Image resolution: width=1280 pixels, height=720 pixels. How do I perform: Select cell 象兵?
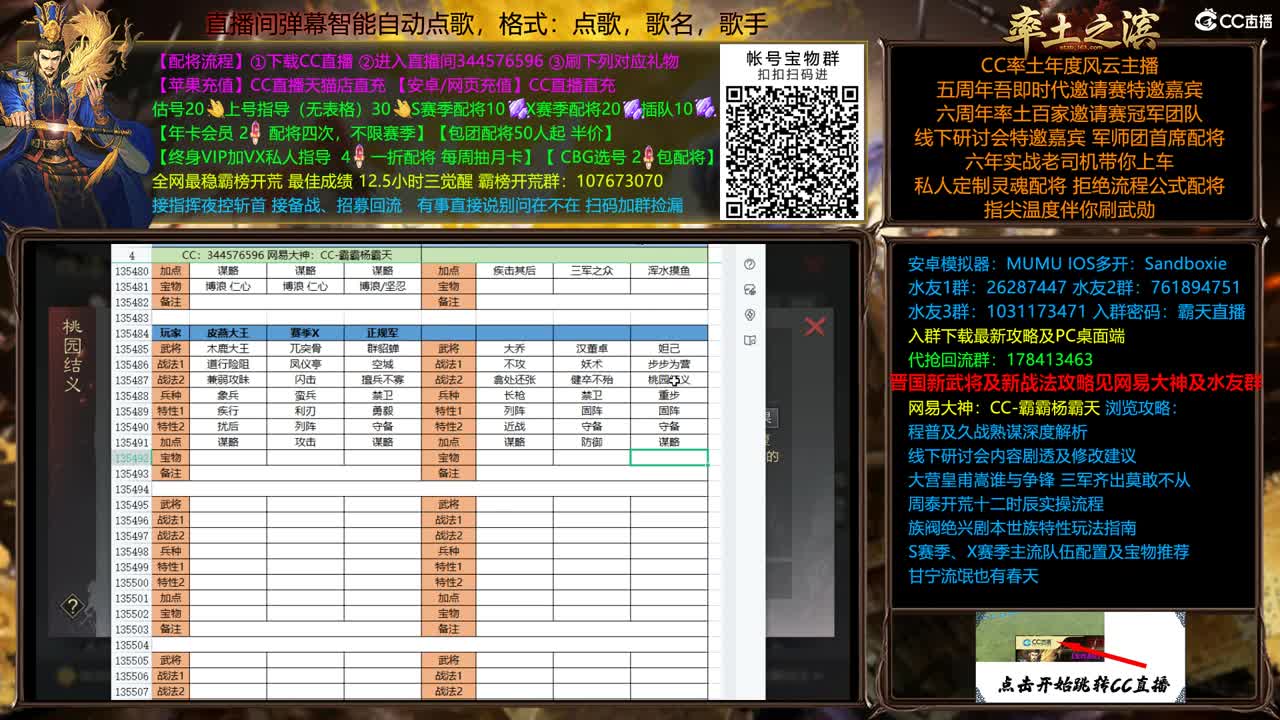[x=228, y=395]
